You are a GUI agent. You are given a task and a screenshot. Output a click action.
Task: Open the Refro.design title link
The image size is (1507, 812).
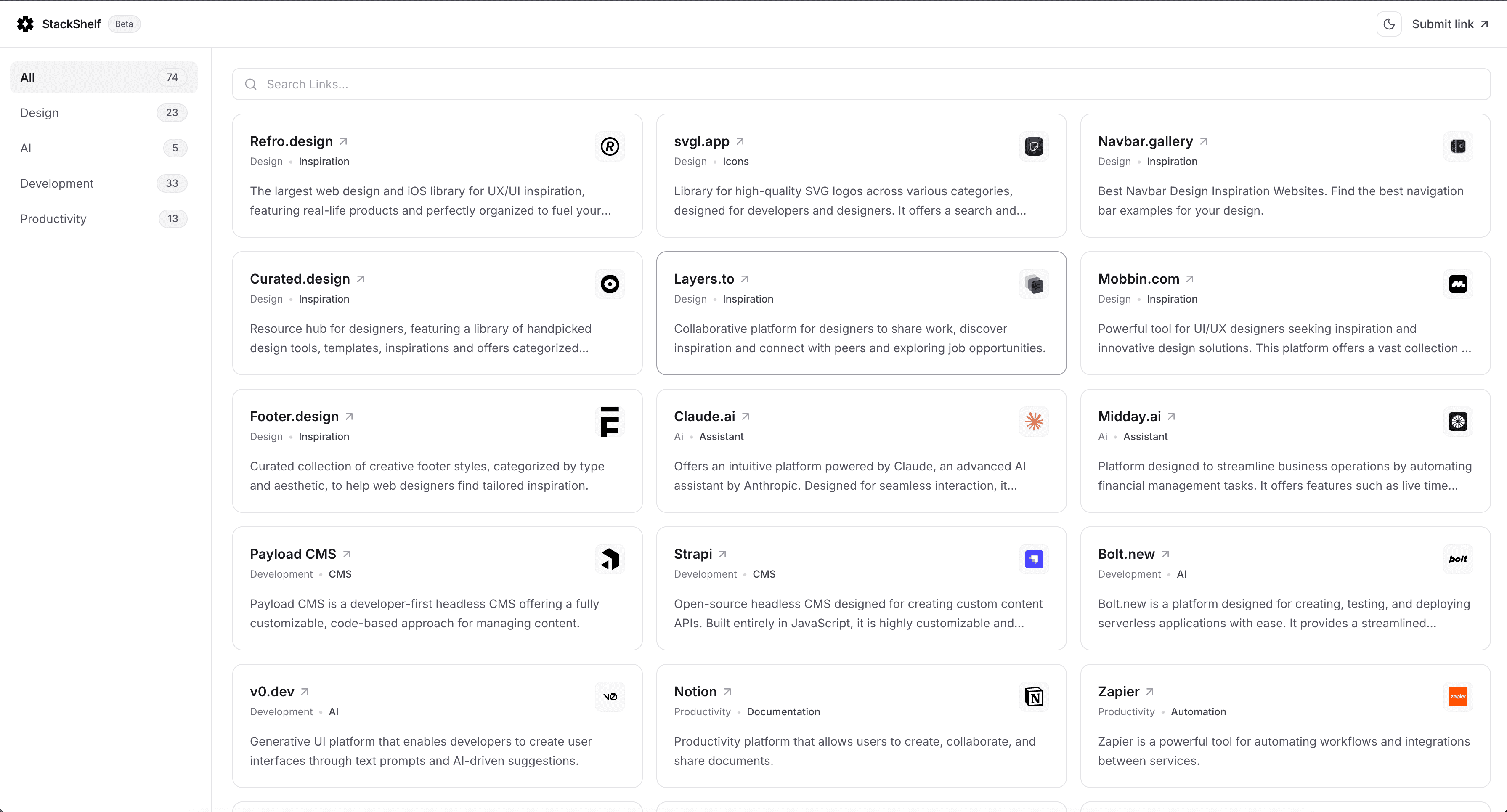coord(291,141)
